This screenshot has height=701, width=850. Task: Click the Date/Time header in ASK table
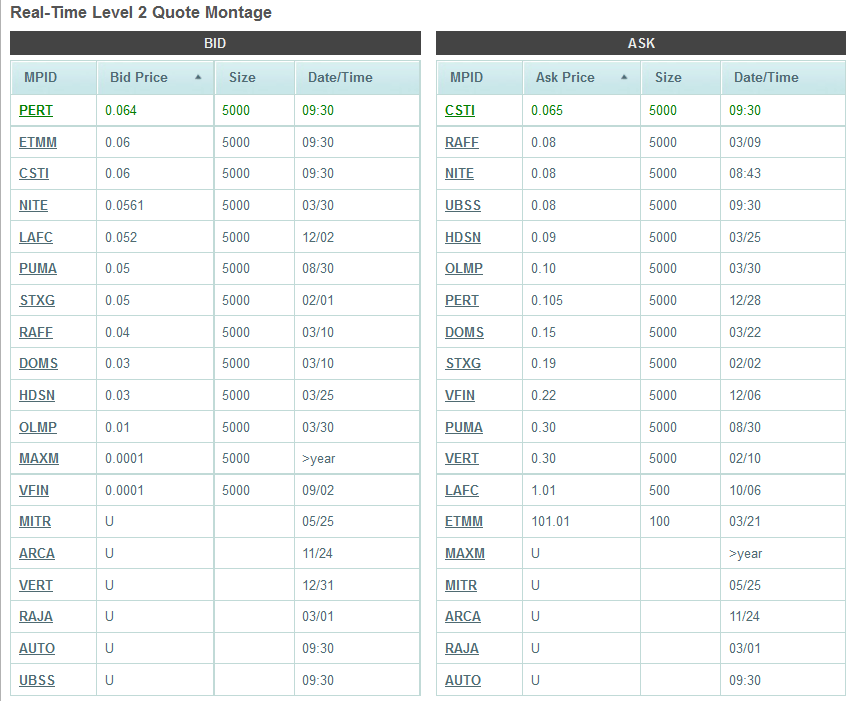click(766, 77)
